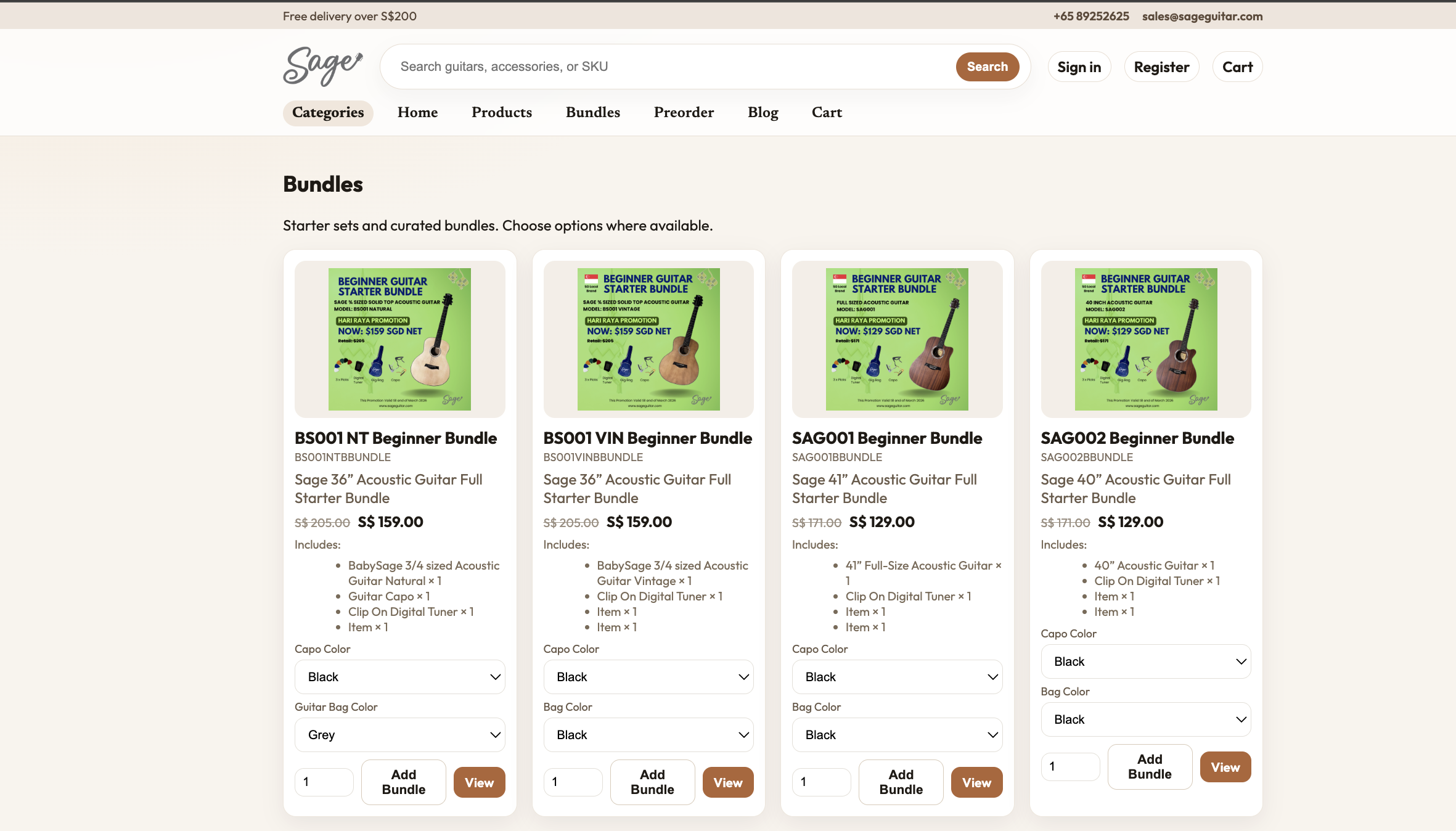Image resolution: width=1456 pixels, height=831 pixels.
Task: Click the sales@sageguitar.com email link
Action: pyautogui.click(x=1202, y=16)
